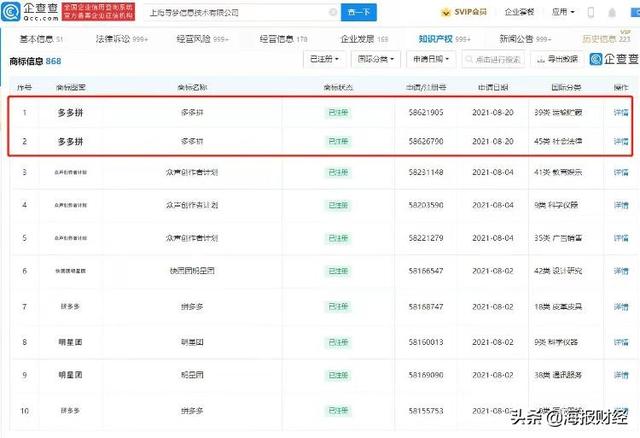Click the 已注册 status badge in row 1
This screenshot has height=438, width=640.
(338, 113)
